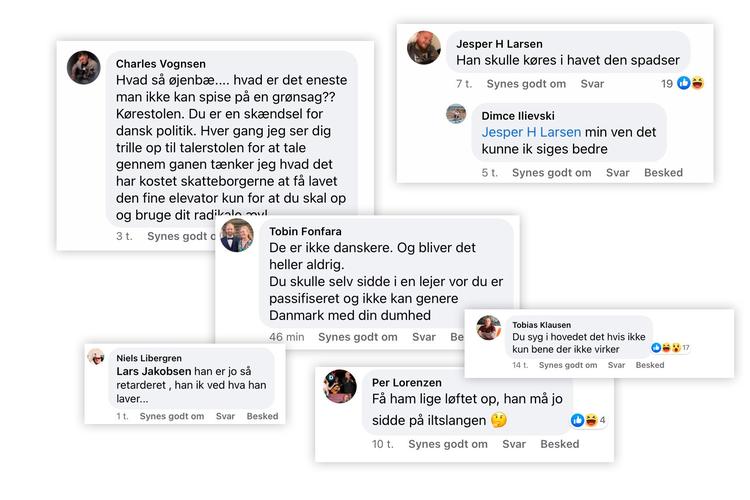Send Besked to Niels Libergren

point(262,416)
